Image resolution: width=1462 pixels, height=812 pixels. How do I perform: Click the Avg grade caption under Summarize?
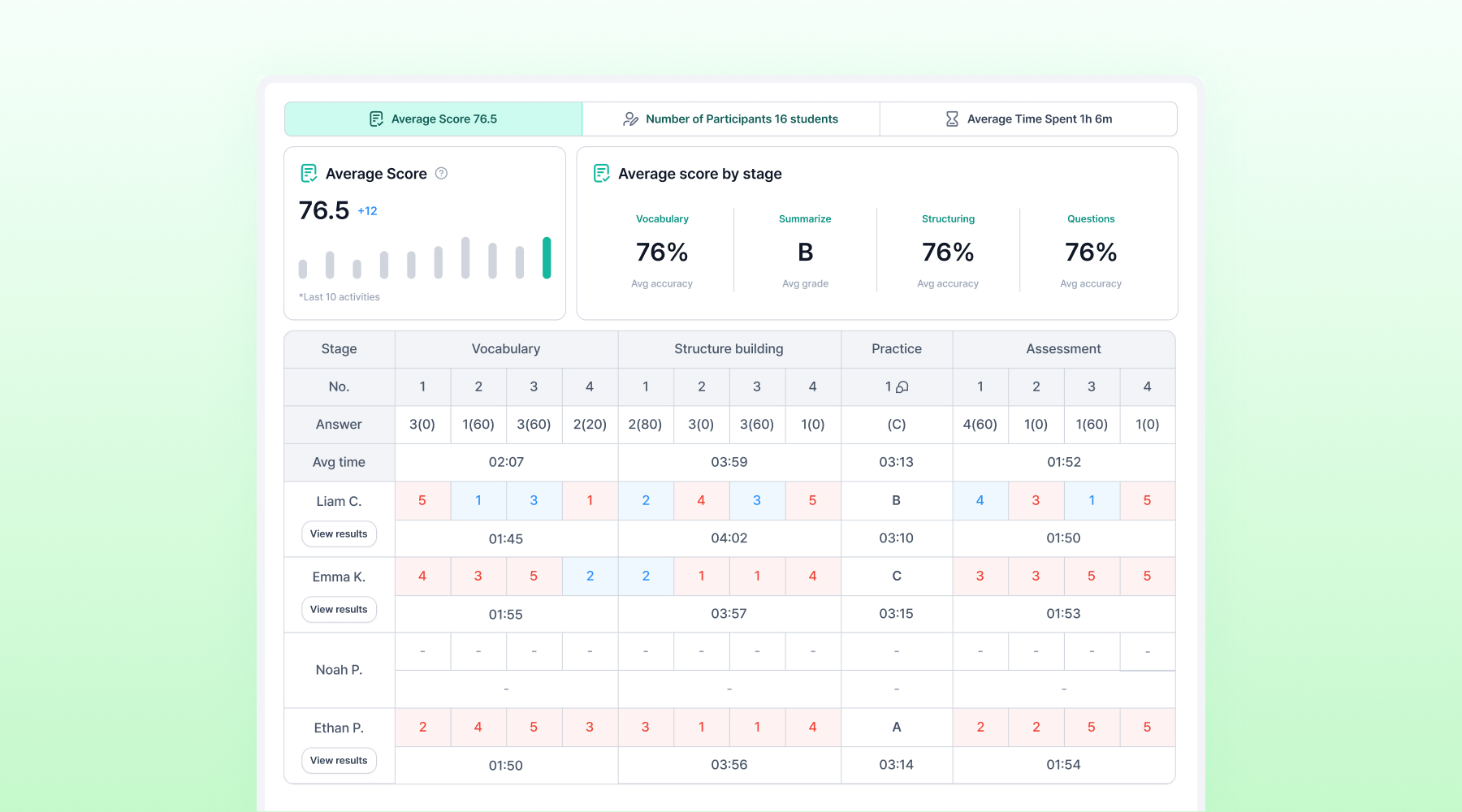(805, 284)
